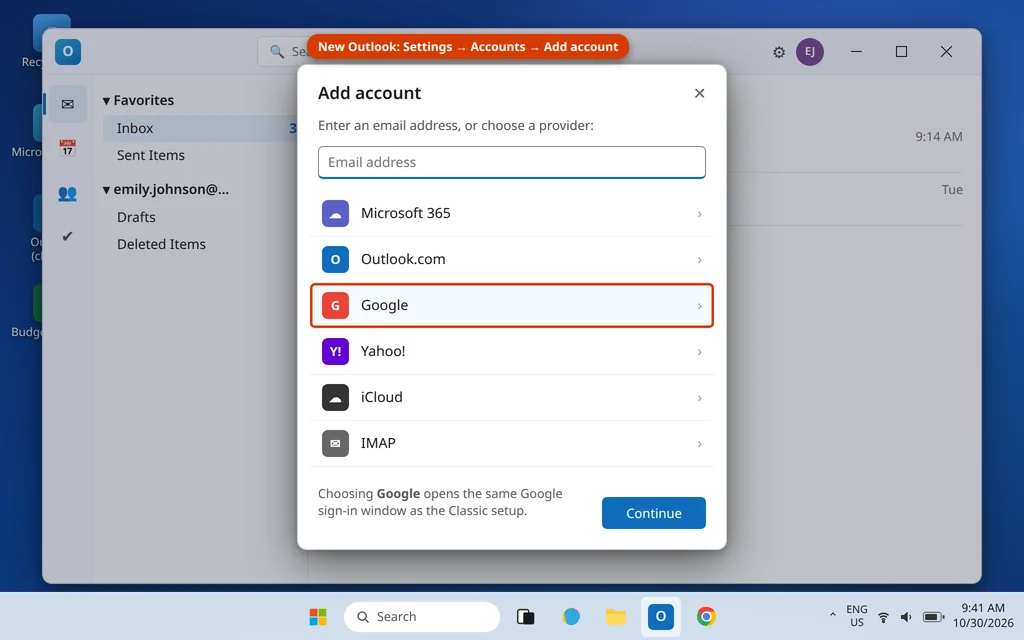Open the volume speaker tray icon

tap(906, 617)
